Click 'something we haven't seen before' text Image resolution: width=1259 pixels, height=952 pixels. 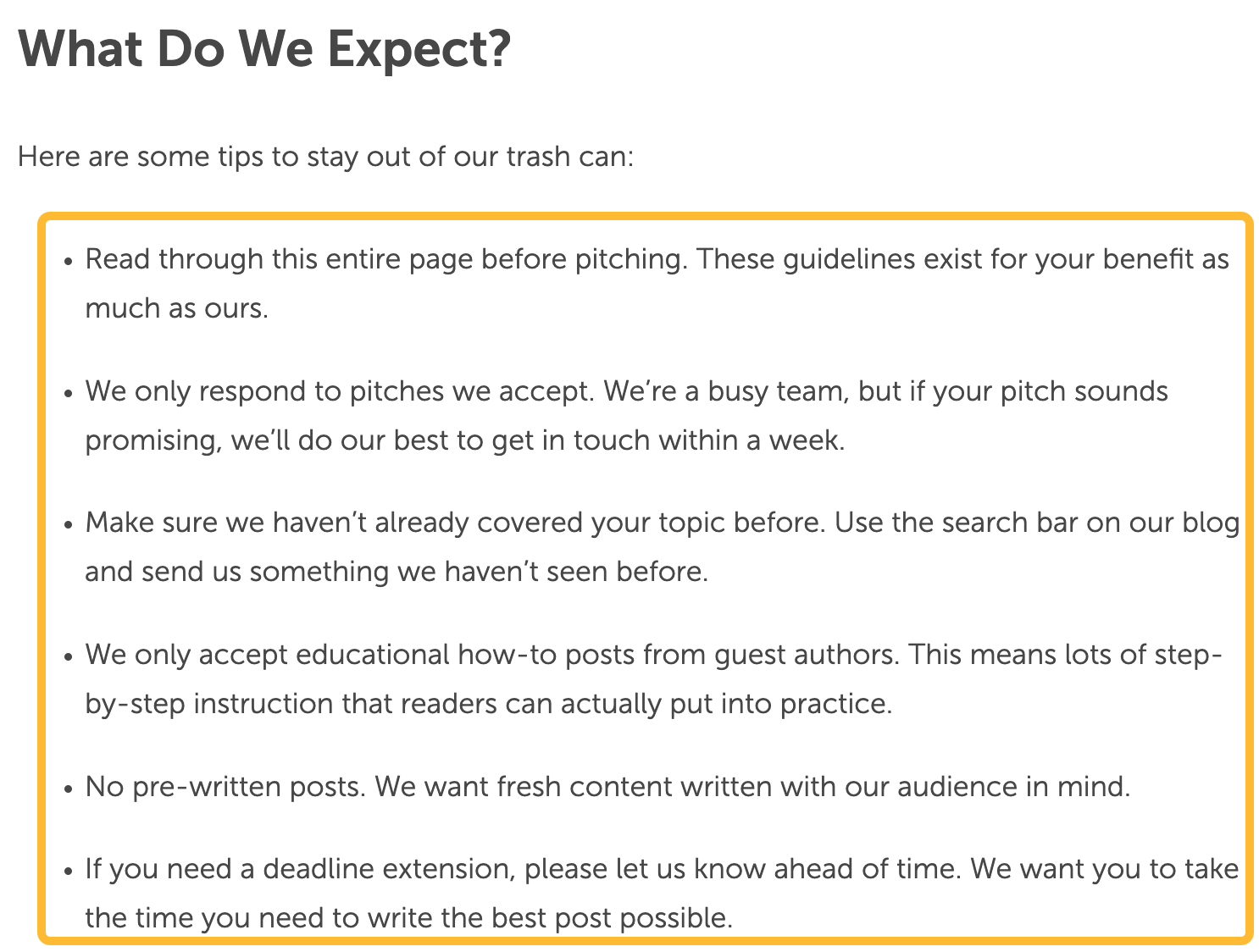[x=478, y=572]
